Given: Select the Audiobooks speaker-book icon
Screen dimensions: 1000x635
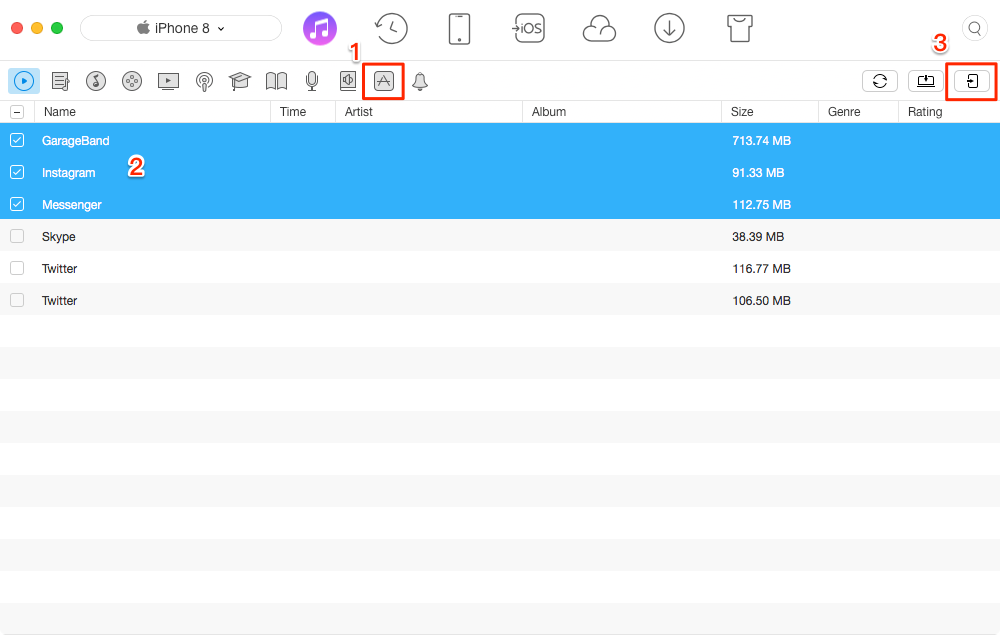Looking at the screenshot, I should click(348, 81).
